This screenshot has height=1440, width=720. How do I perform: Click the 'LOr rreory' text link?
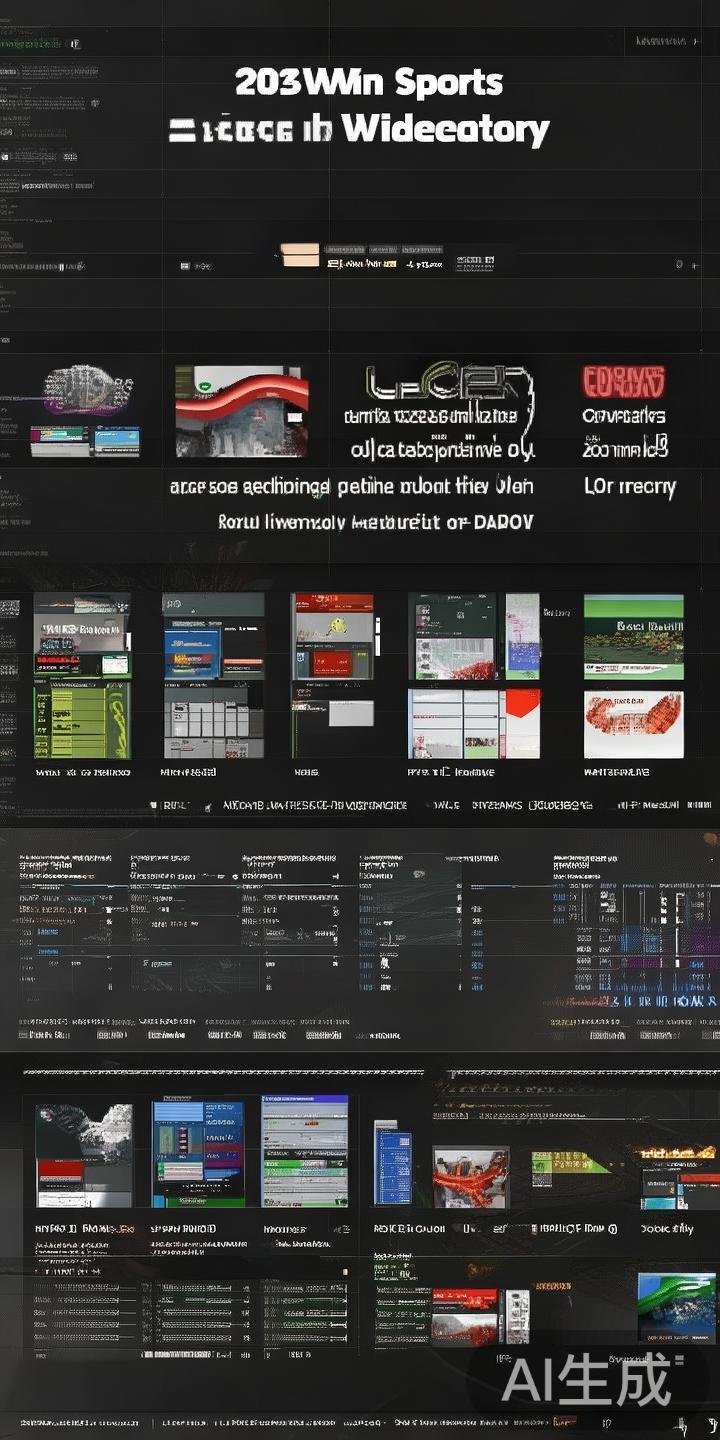(629, 487)
